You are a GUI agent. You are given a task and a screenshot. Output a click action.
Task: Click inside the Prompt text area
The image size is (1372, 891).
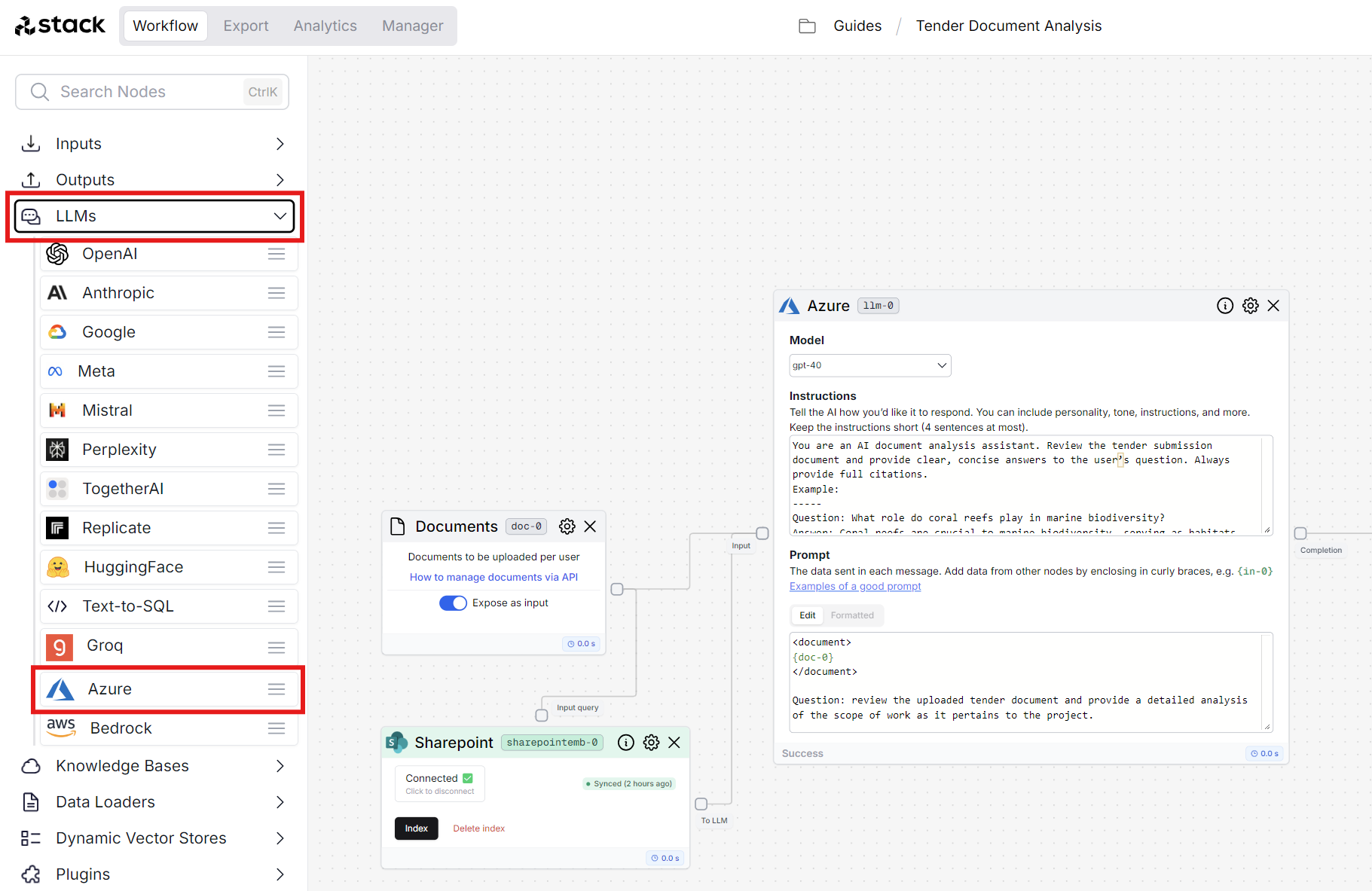point(1031,682)
